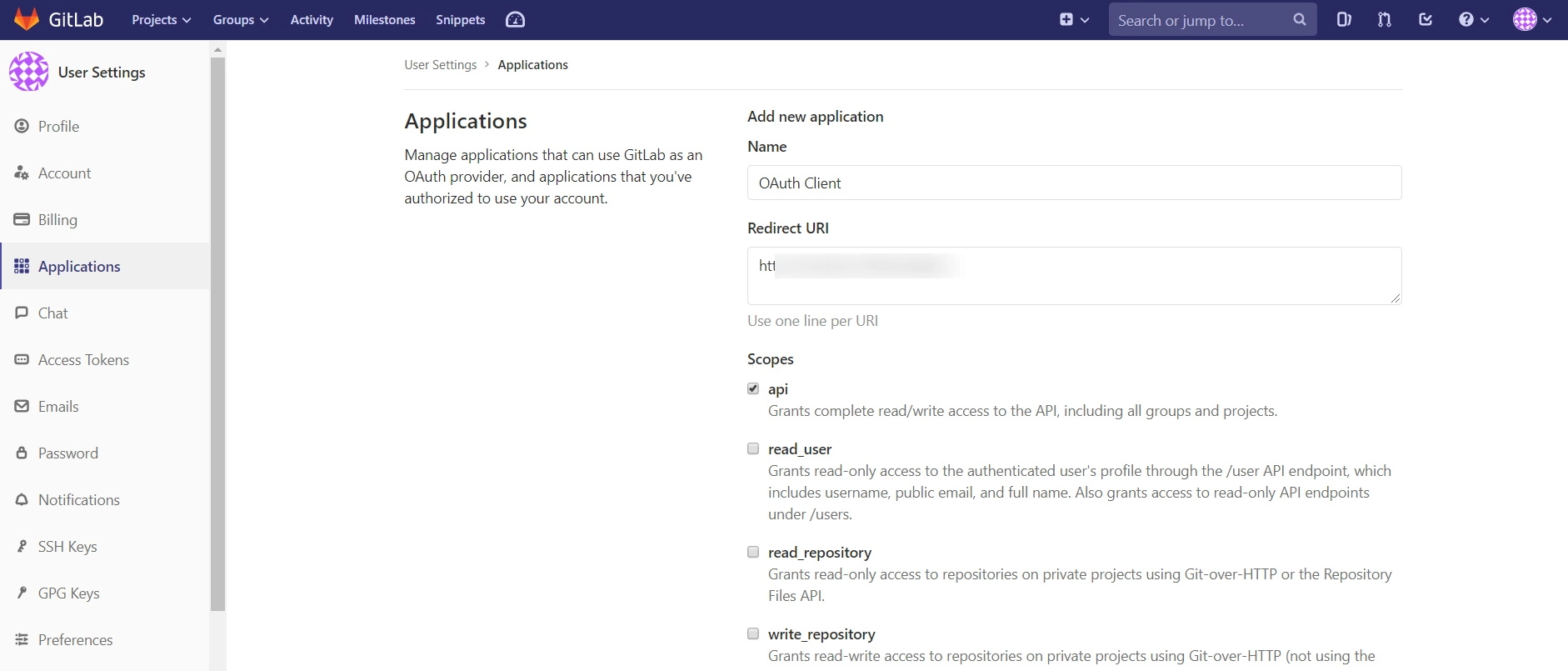
Task: Enable the read_repository scope checkbox
Action: tap(753, 552)
